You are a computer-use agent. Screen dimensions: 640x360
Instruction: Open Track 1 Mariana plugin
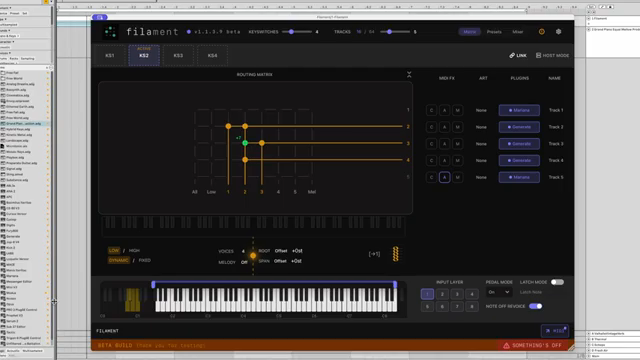click(519, 110)
